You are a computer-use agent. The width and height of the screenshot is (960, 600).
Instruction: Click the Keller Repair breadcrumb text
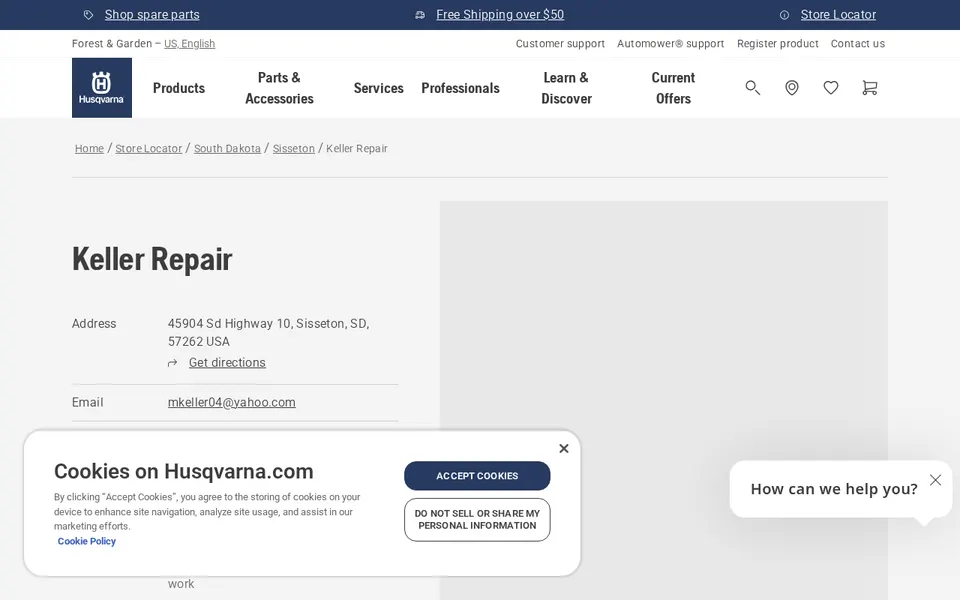pyautogui.click(x=357, y=148)
